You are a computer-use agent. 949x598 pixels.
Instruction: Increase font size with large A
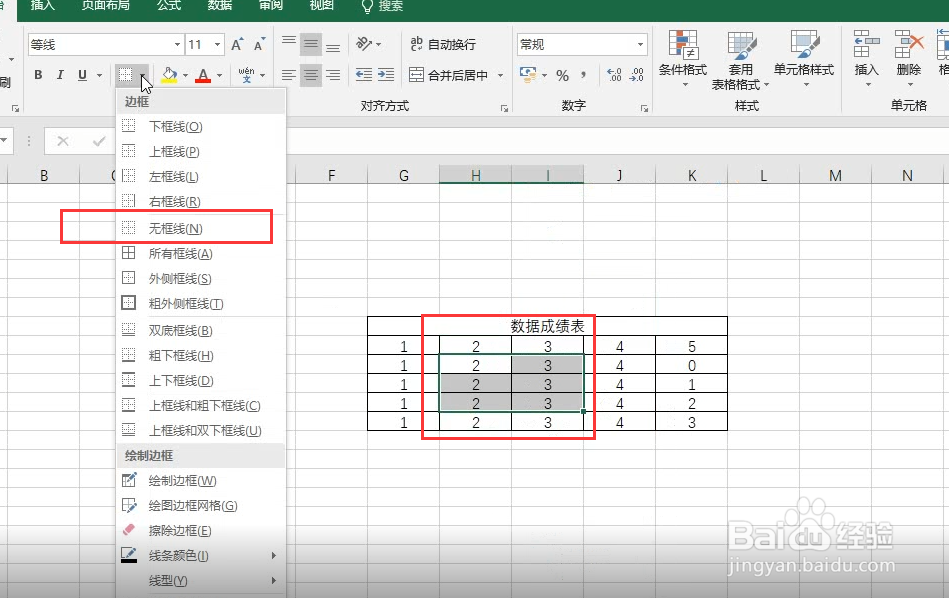(237, 45)
